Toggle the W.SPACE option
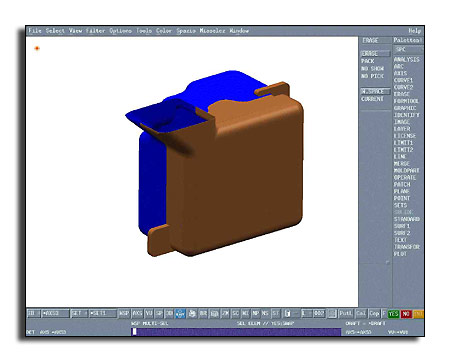The width and height of the screenshot is (450, 362). pos(375,91)
